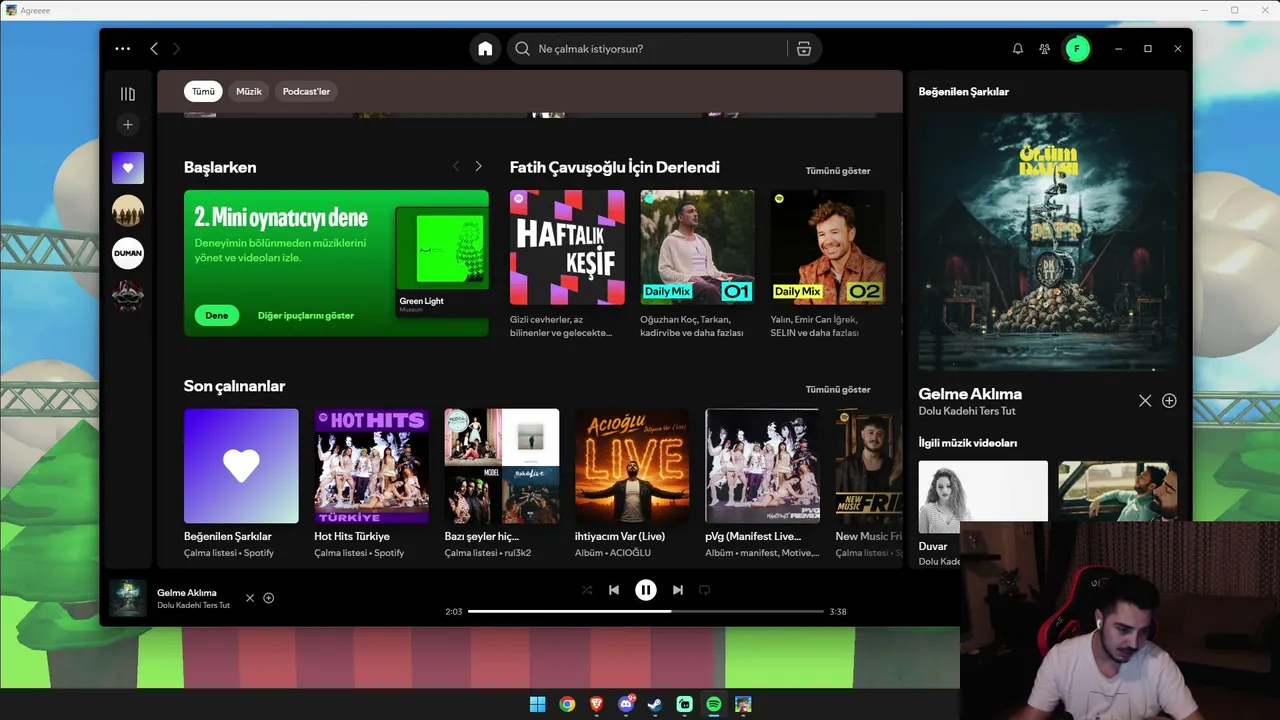Viewport: 1280px width, 720px height.
Task: Click the large Ölüm Dansı album cover in the right panel
Action: pyautogui.click(x=1048, y=242)
